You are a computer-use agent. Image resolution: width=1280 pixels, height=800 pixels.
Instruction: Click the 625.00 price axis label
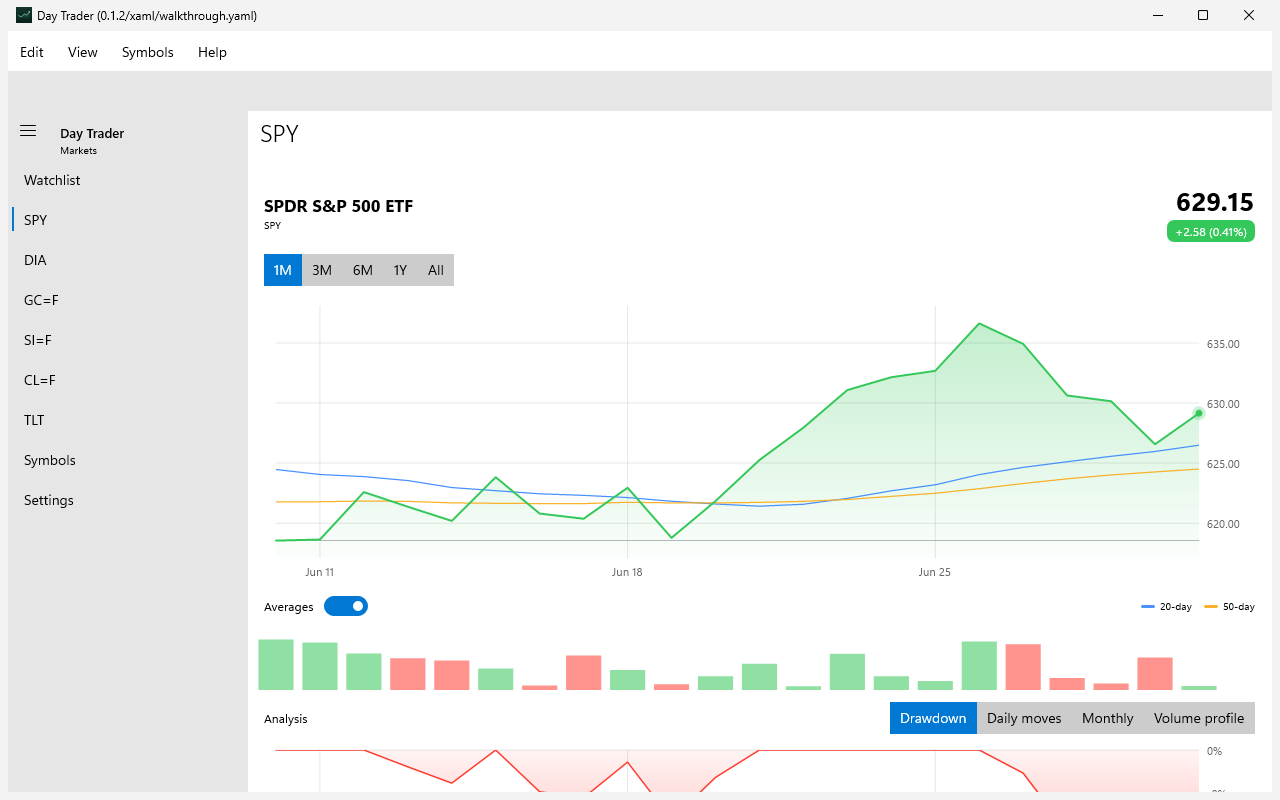1223,464
